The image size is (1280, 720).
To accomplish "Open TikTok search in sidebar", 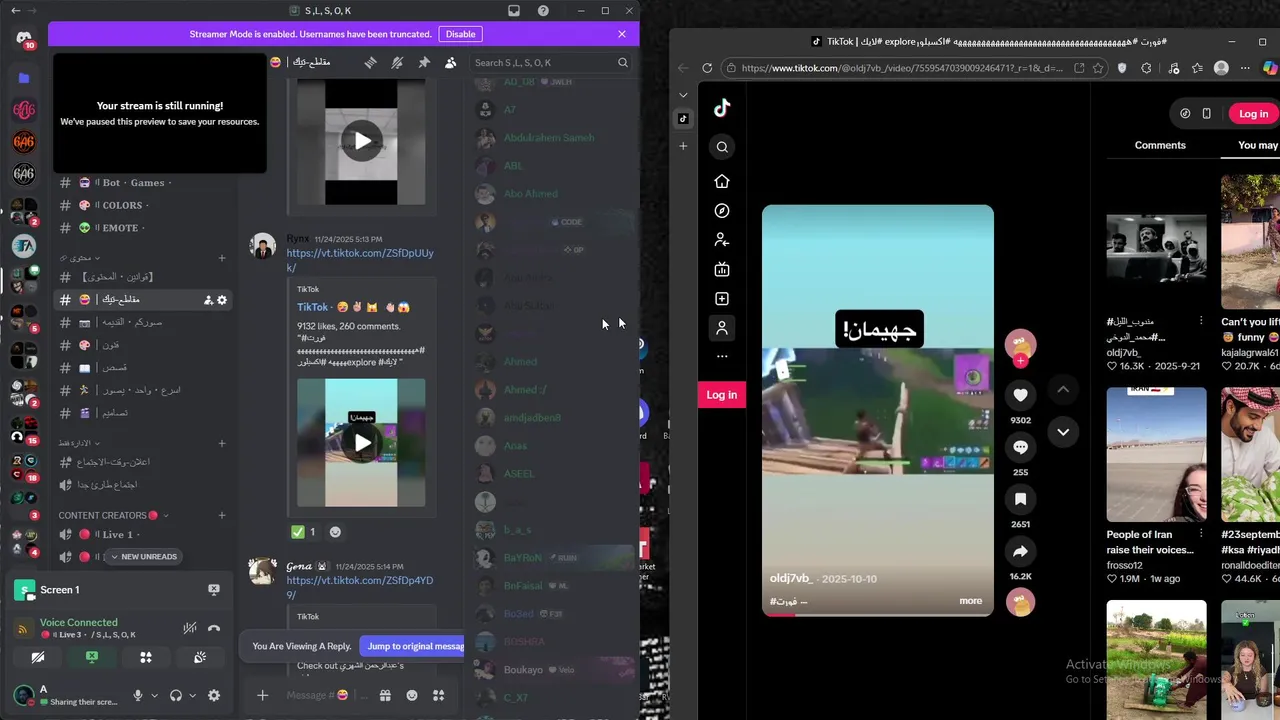I will pyautogui.click(x=722, y=147).
